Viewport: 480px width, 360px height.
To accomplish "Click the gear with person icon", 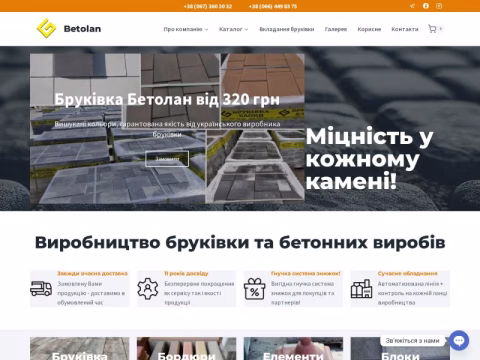I will coord(148,289).
